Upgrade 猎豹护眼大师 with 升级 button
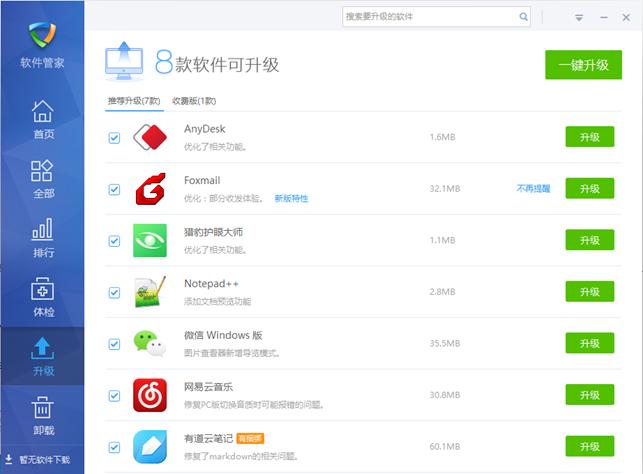This screenshot has width=643, height=474. tap(590, 240)
